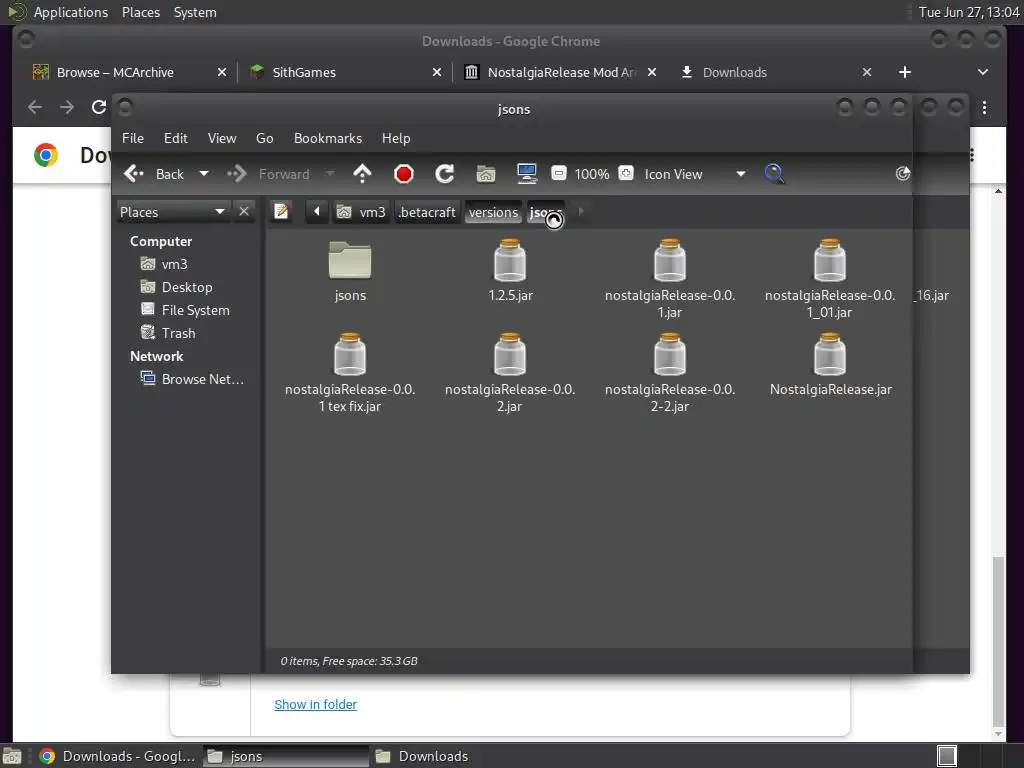The height and width of the screenshot is (768, 1024).
Task: Reset zoom by clicking 100% label
Action: 592,174
